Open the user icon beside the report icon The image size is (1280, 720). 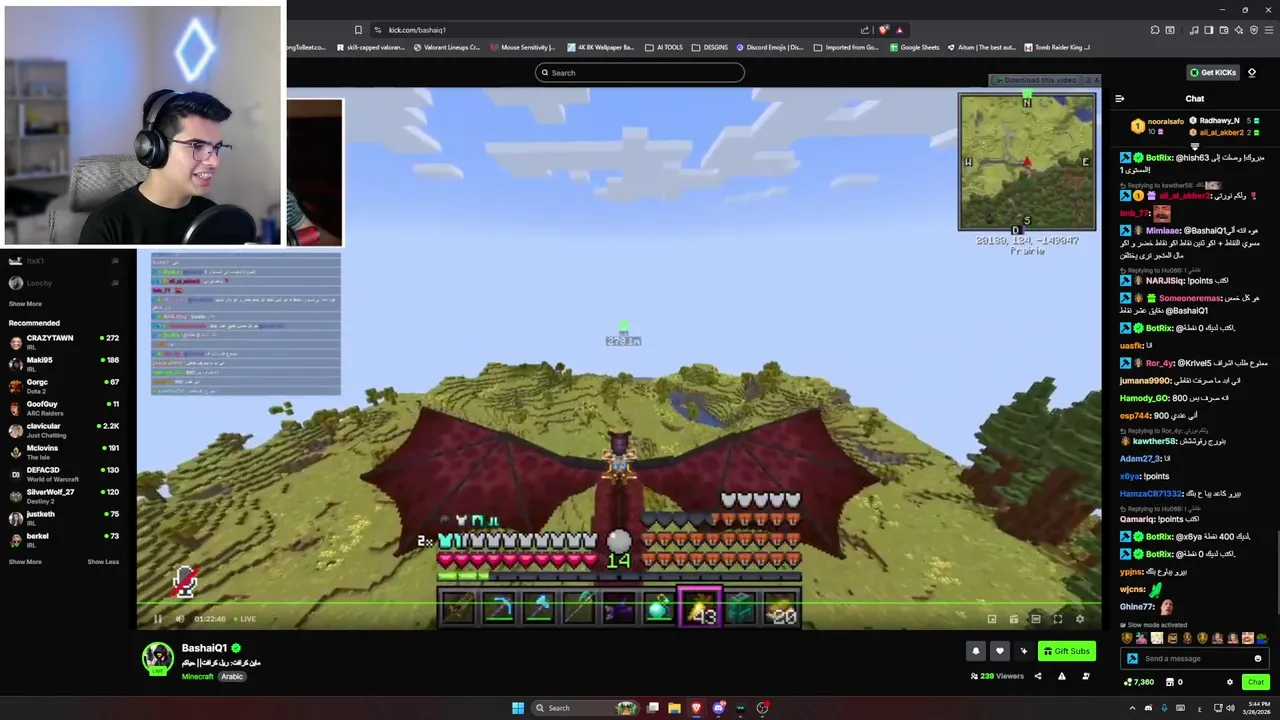coord(1085,676)
